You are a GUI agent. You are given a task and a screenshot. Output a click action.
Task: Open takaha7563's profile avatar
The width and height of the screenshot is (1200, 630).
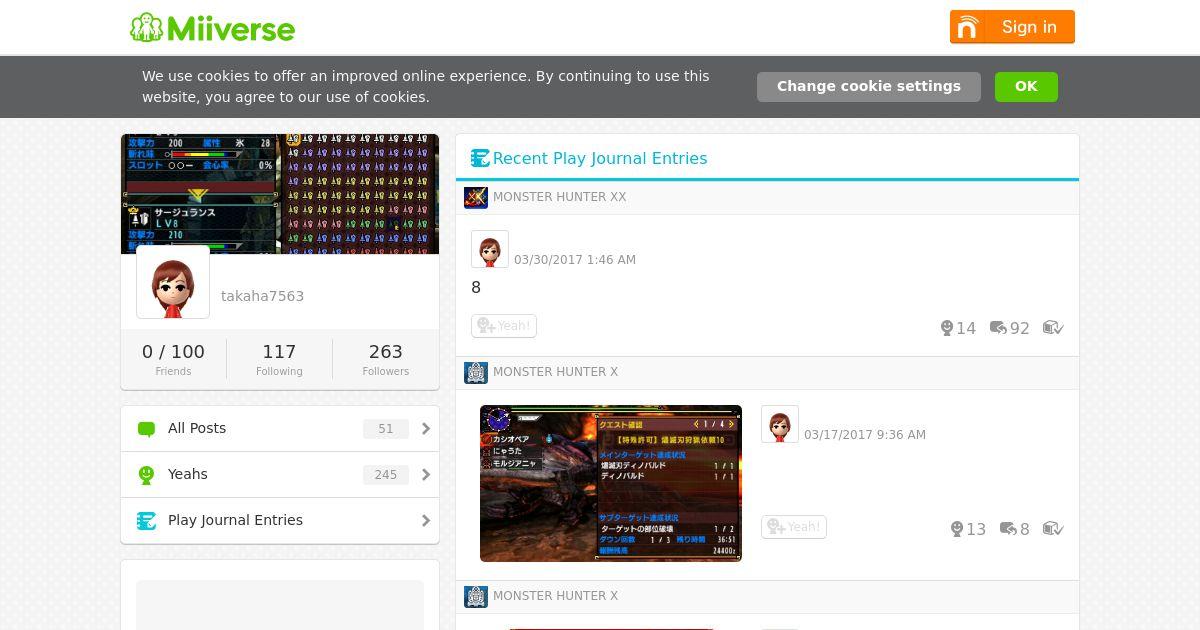click(173, 282)
